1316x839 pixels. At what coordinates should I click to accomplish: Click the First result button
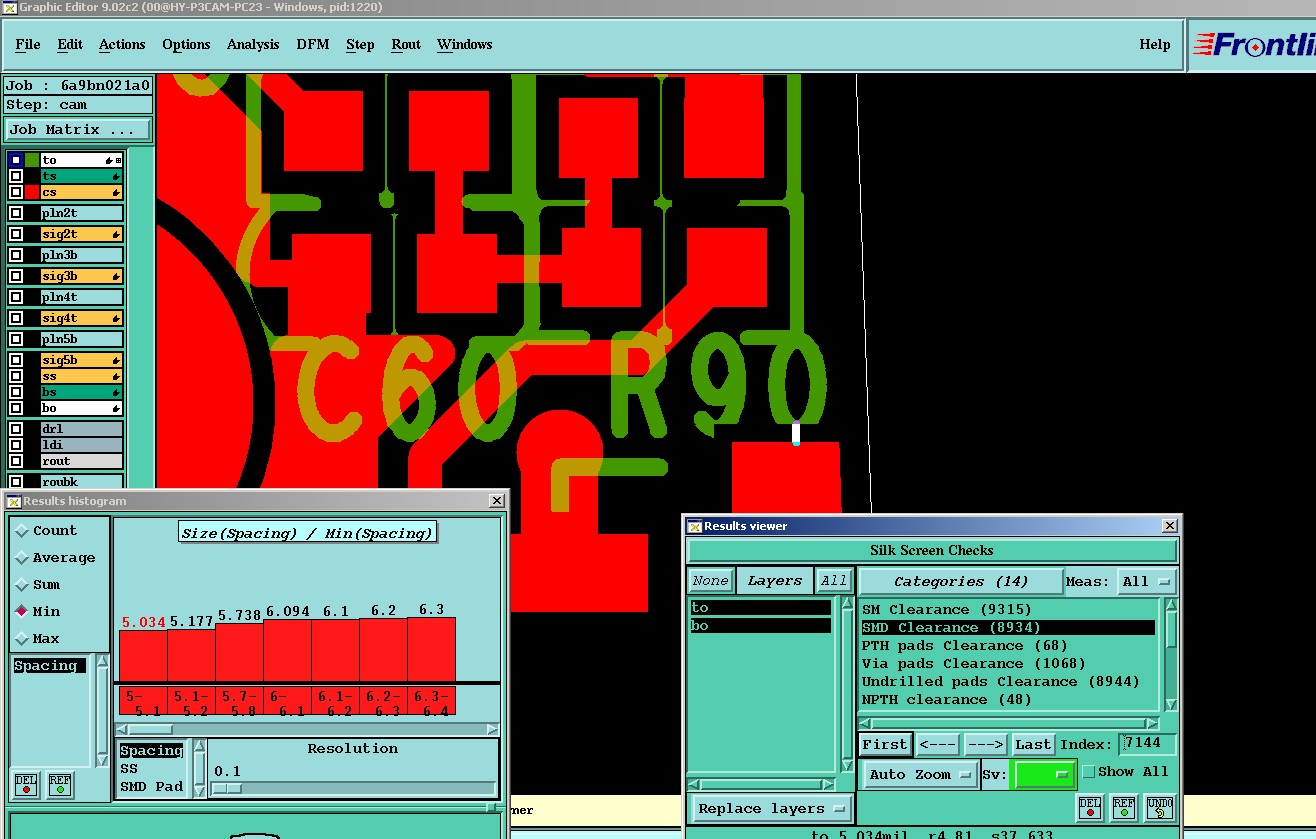(x=884, y=744)
